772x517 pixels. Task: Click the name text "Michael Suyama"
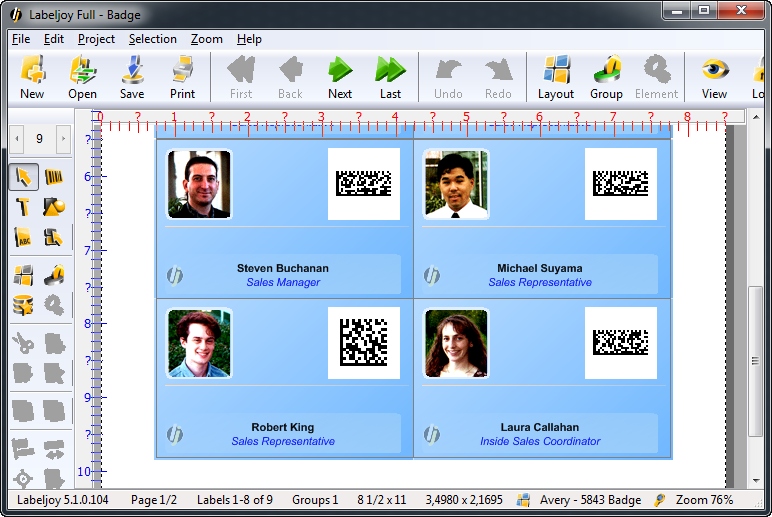[540, 268]
